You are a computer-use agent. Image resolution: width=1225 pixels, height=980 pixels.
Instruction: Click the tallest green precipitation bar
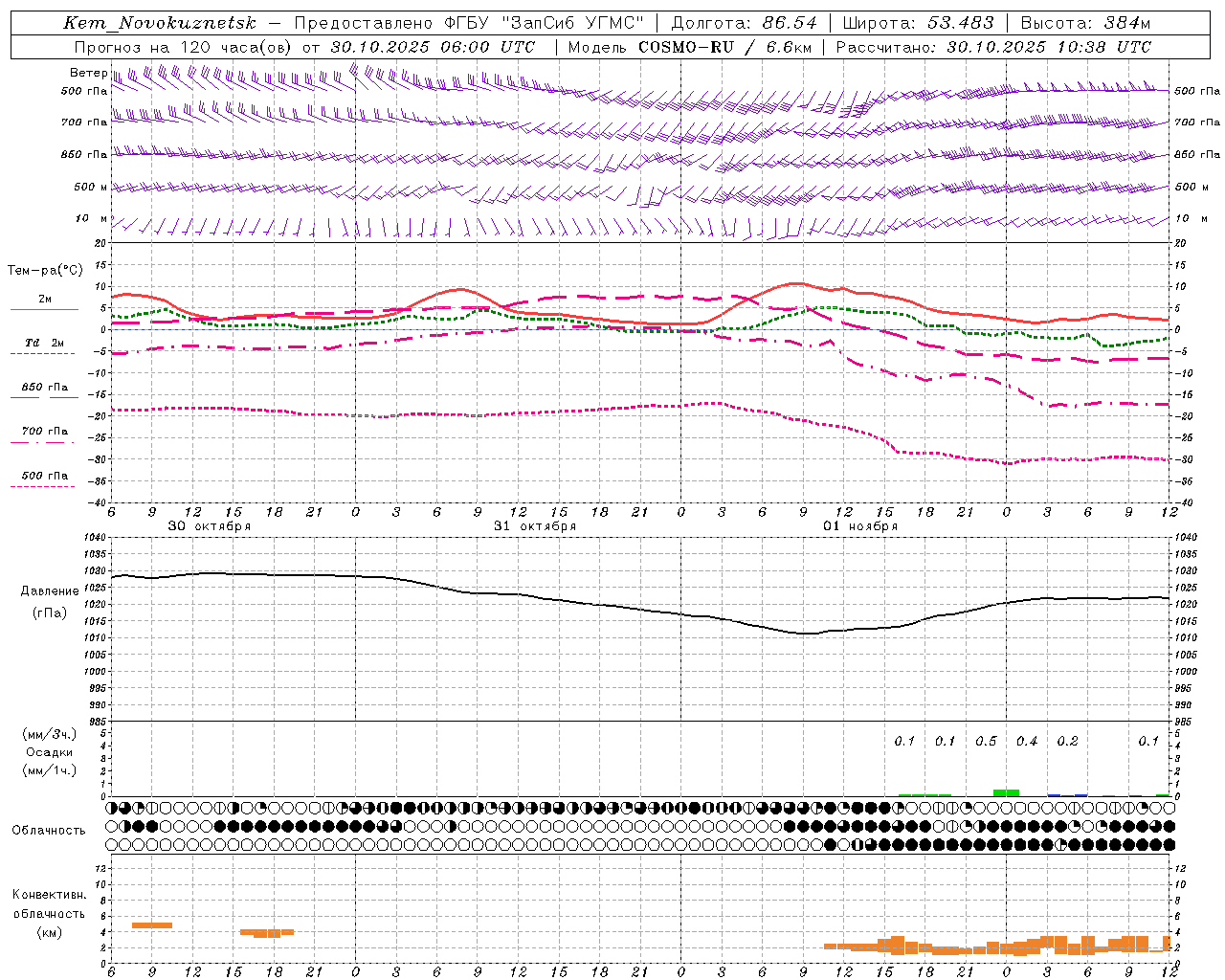[x=1006, y=792]
